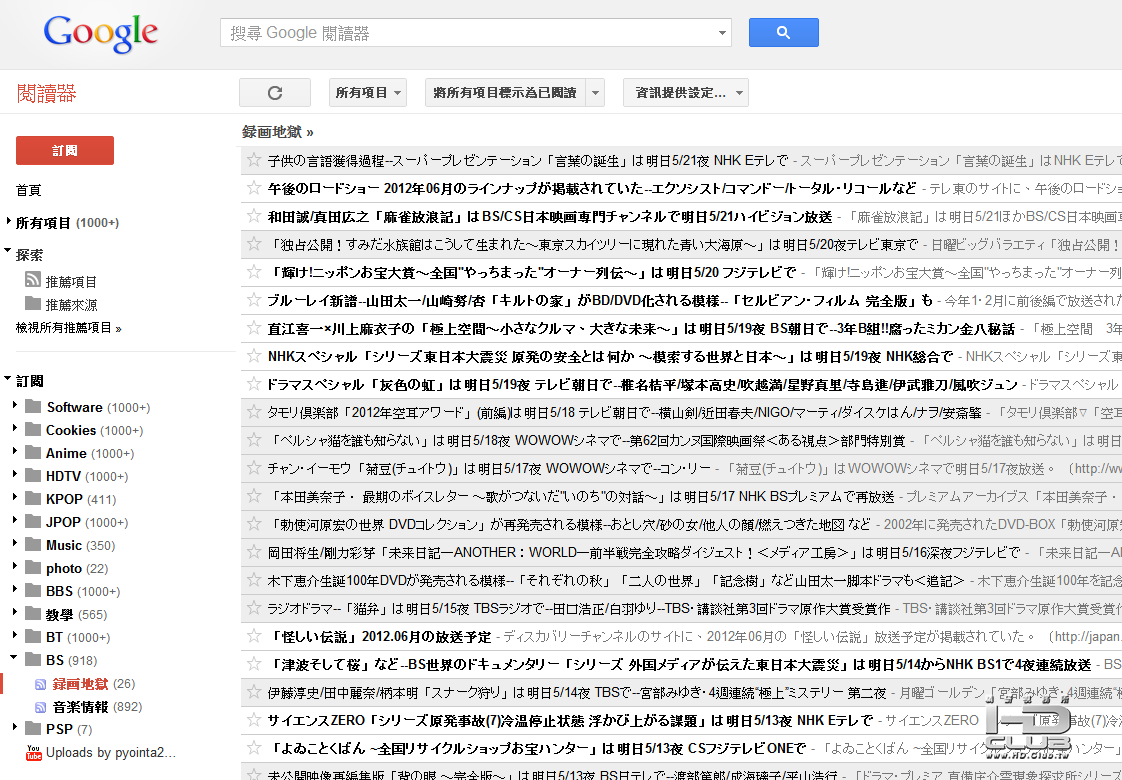Click the 閱讀器 title link
This screenshot has width=1122, height=780.
47,93
